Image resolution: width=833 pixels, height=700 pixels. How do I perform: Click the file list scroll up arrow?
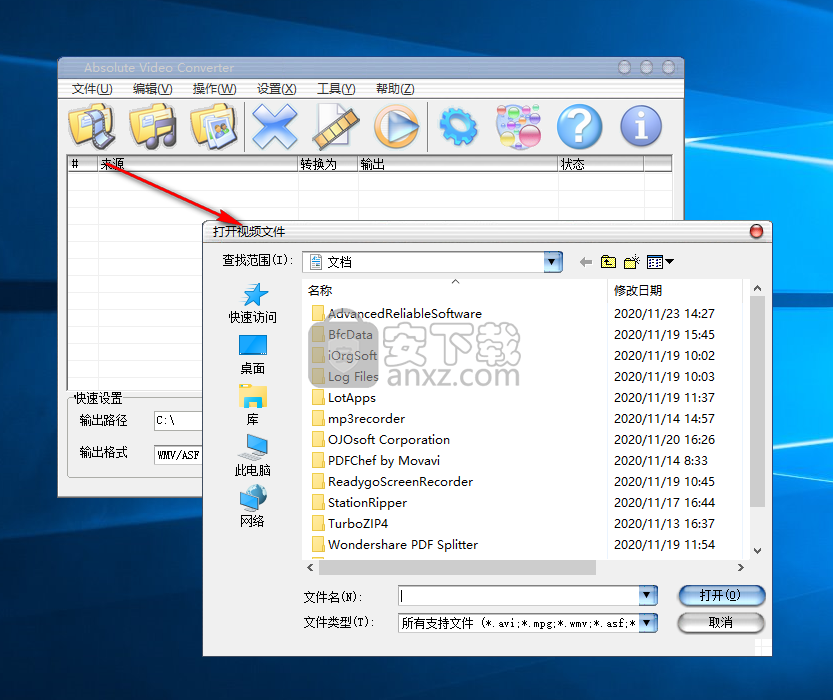tap(758, 288)
